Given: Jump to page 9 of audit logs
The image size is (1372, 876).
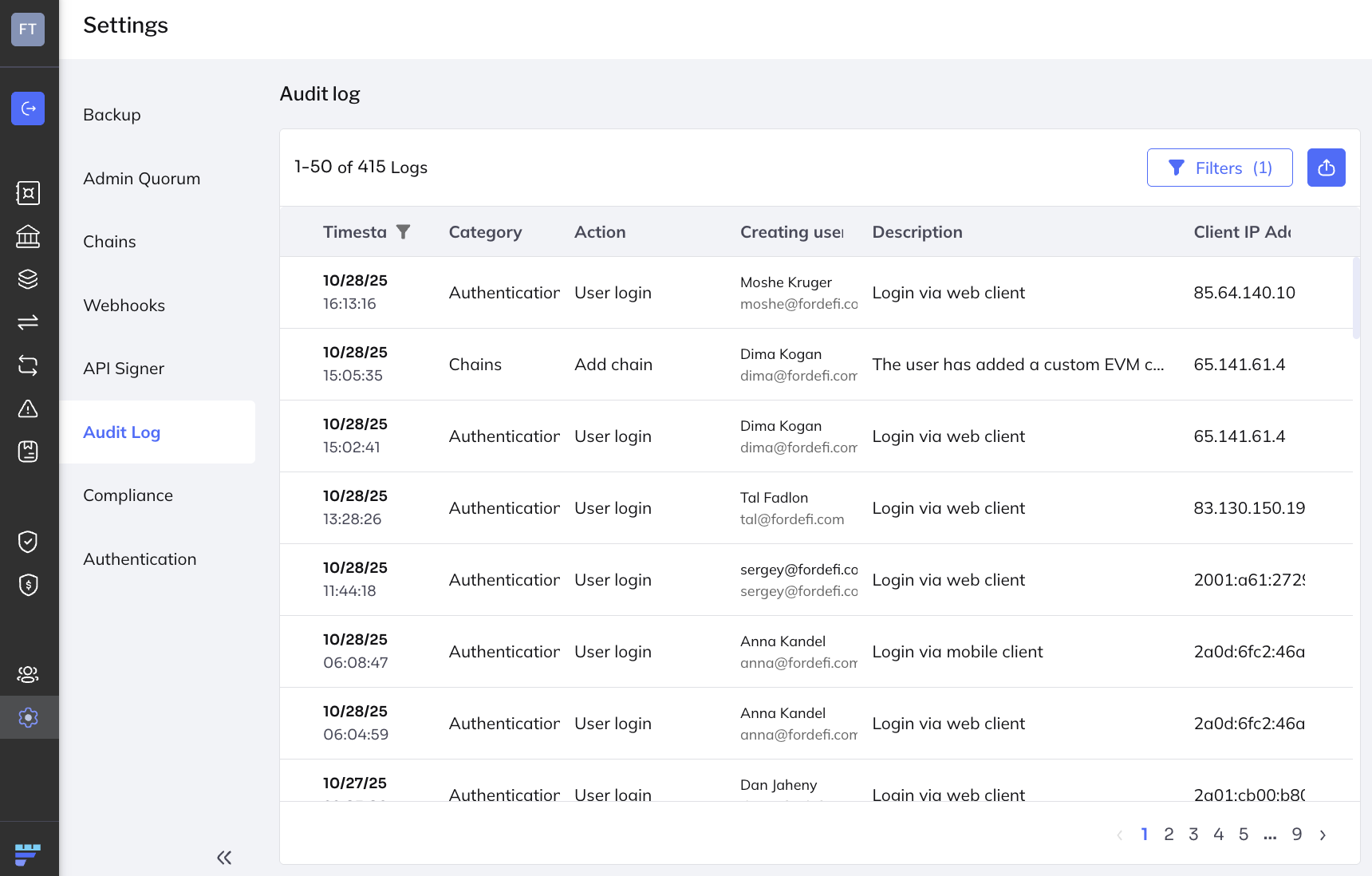Looking at the screenshot, I should pos(1296,835).
